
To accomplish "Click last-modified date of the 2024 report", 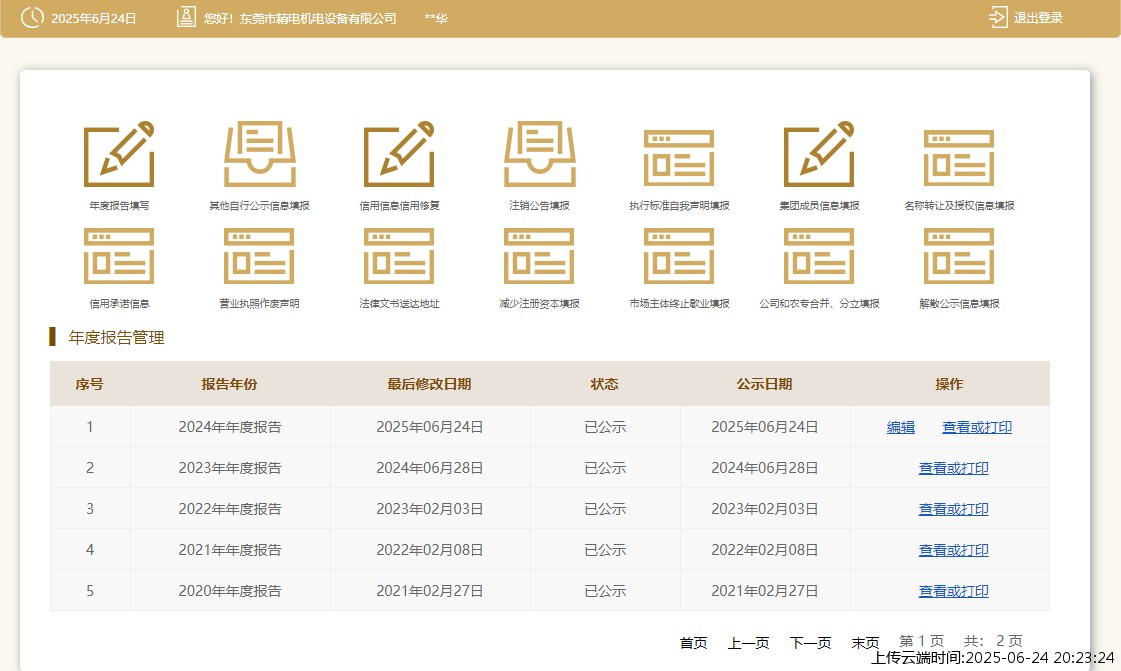I will 430,427.
